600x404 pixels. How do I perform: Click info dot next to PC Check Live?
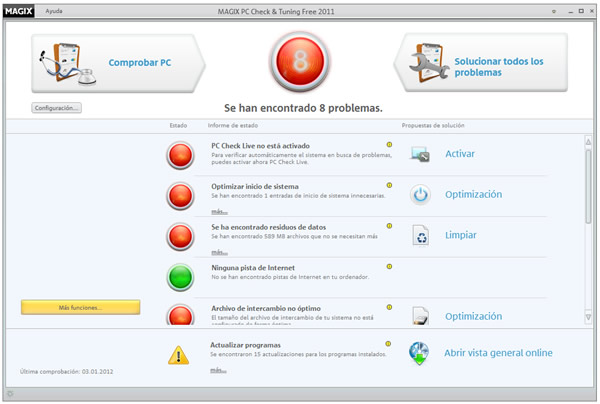[x=389, y=145]
